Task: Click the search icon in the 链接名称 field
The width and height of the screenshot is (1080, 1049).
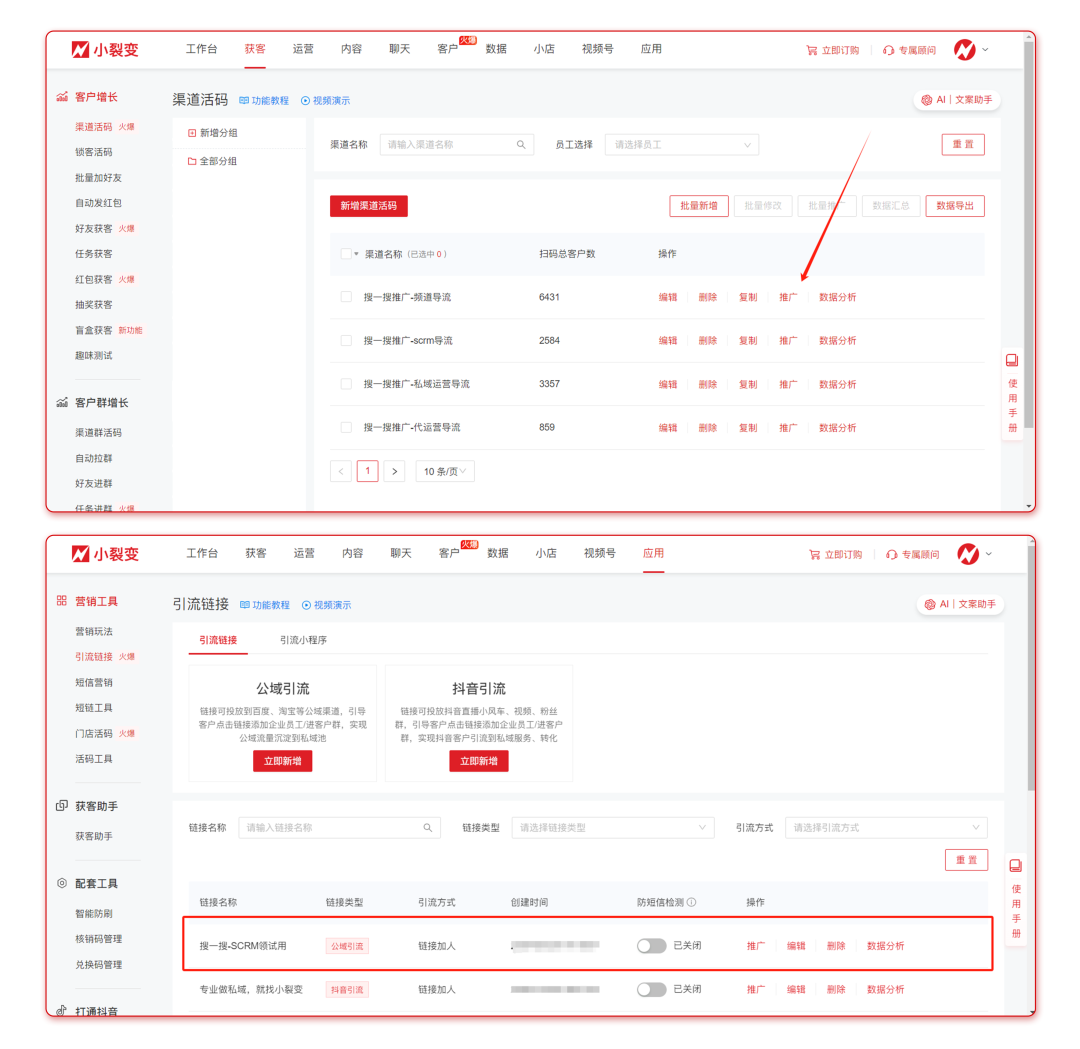Action: pyautogui.click(x=428, y=828)
